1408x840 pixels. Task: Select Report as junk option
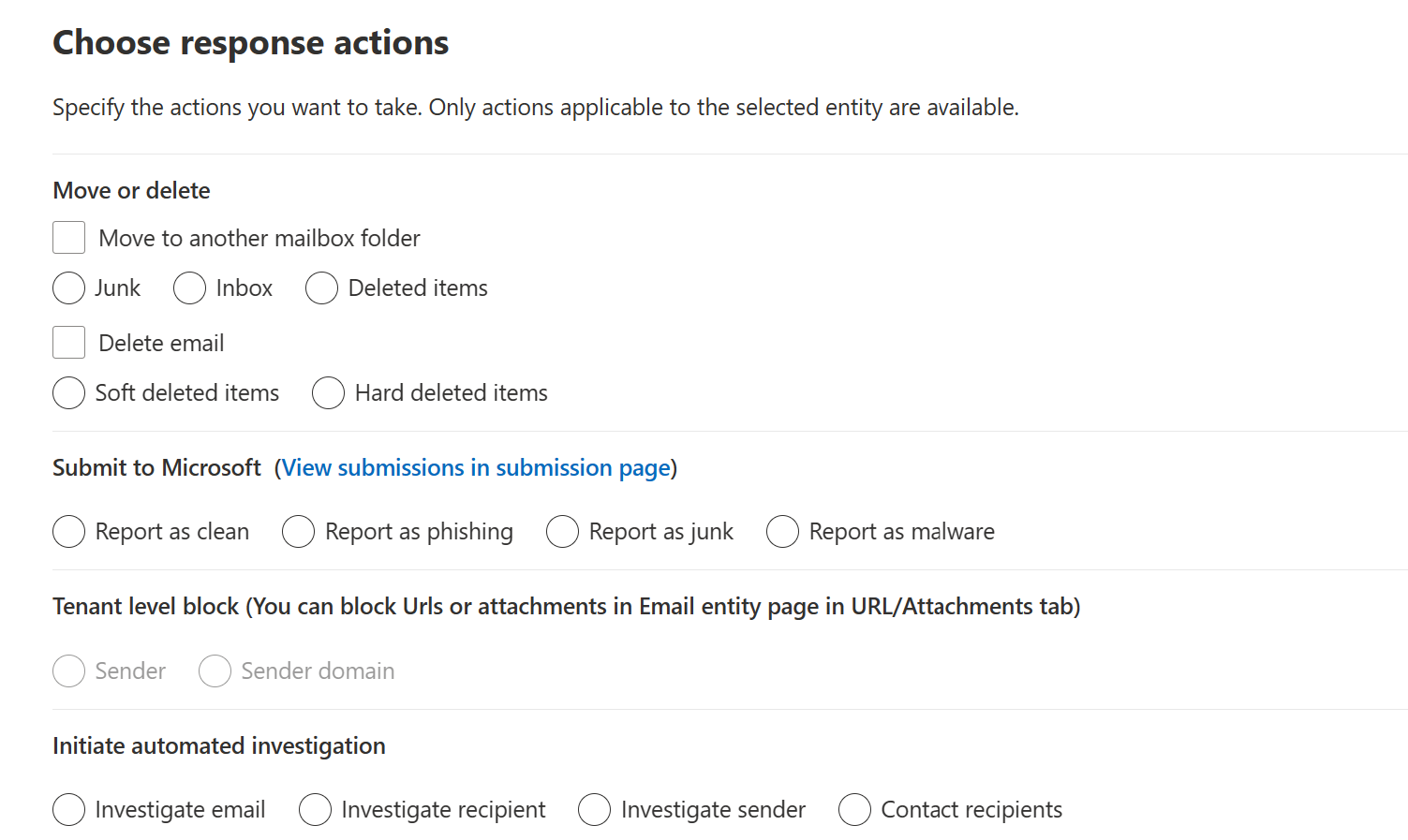coord(562,532)
